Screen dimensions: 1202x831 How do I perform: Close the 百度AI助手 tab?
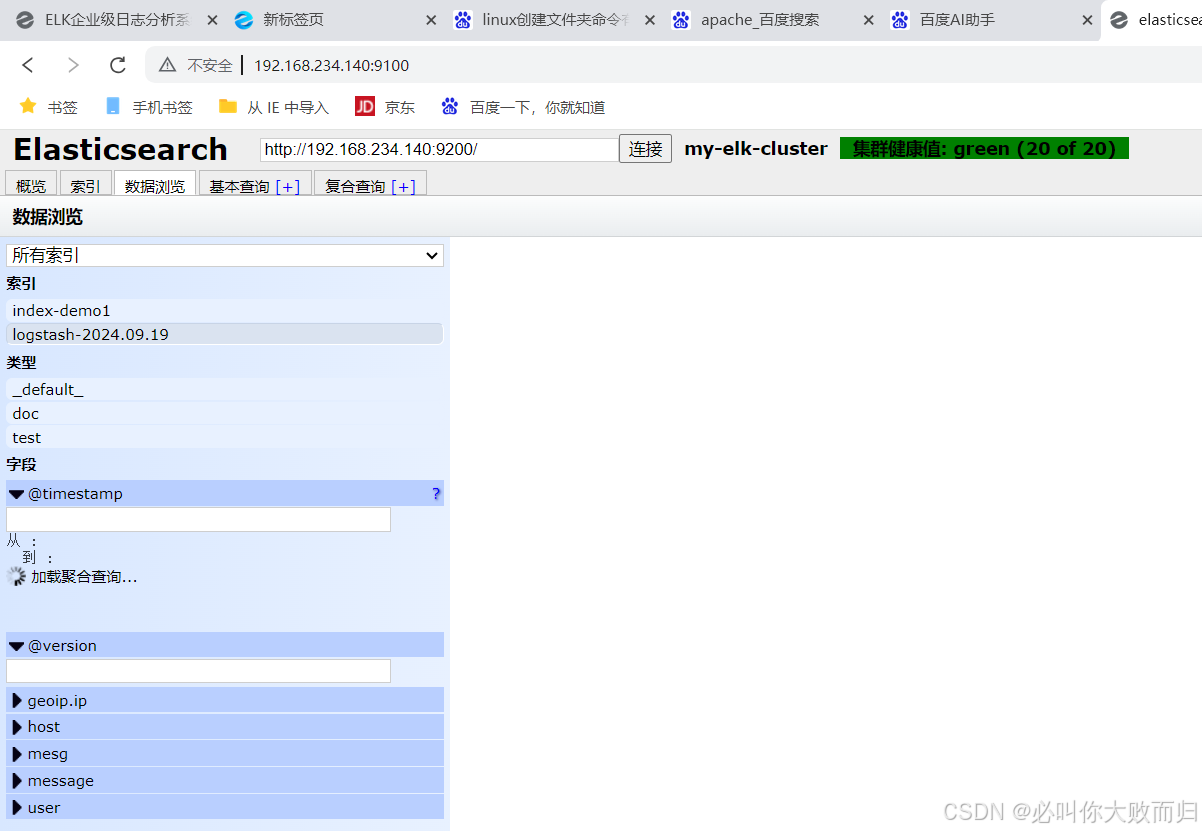click(x=1087, y=20)
